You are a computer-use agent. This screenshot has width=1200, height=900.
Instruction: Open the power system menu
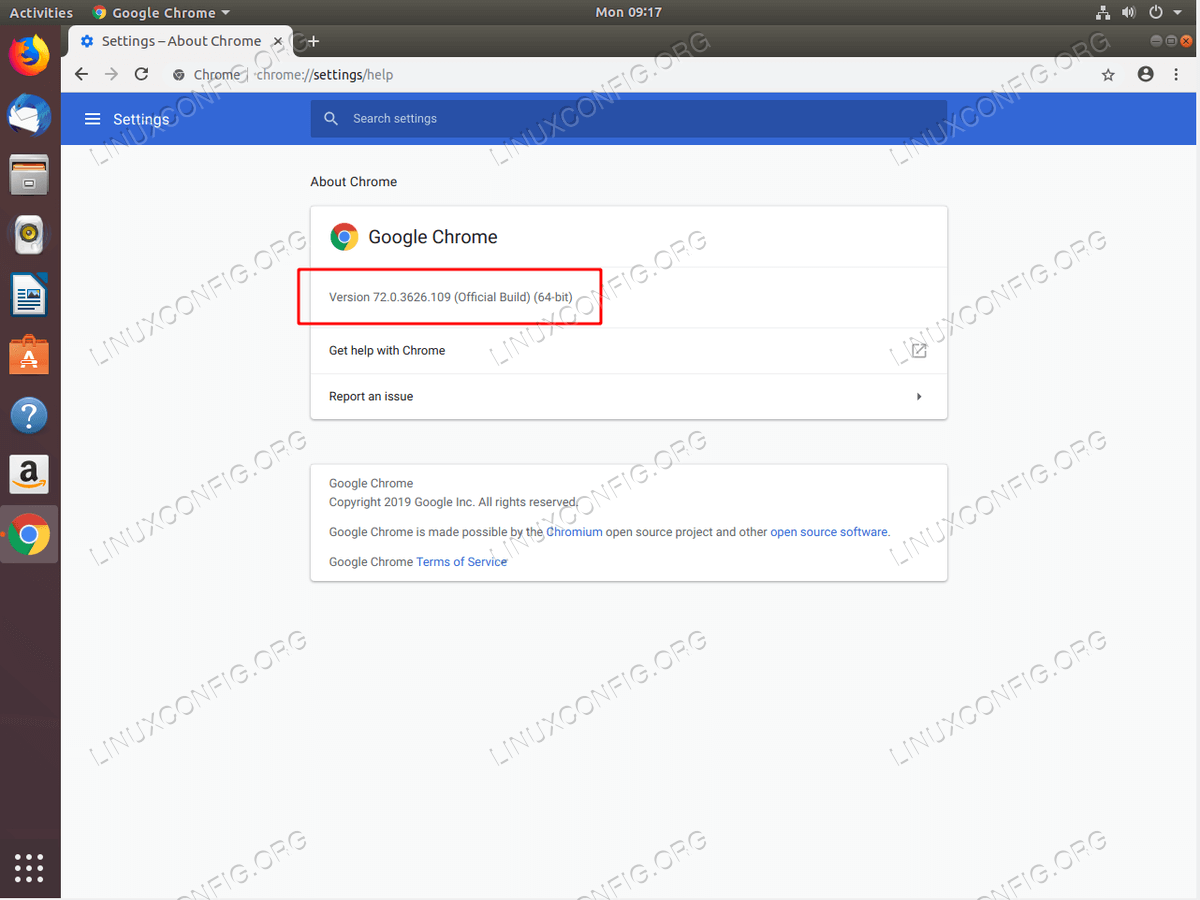coord(1163,12)
